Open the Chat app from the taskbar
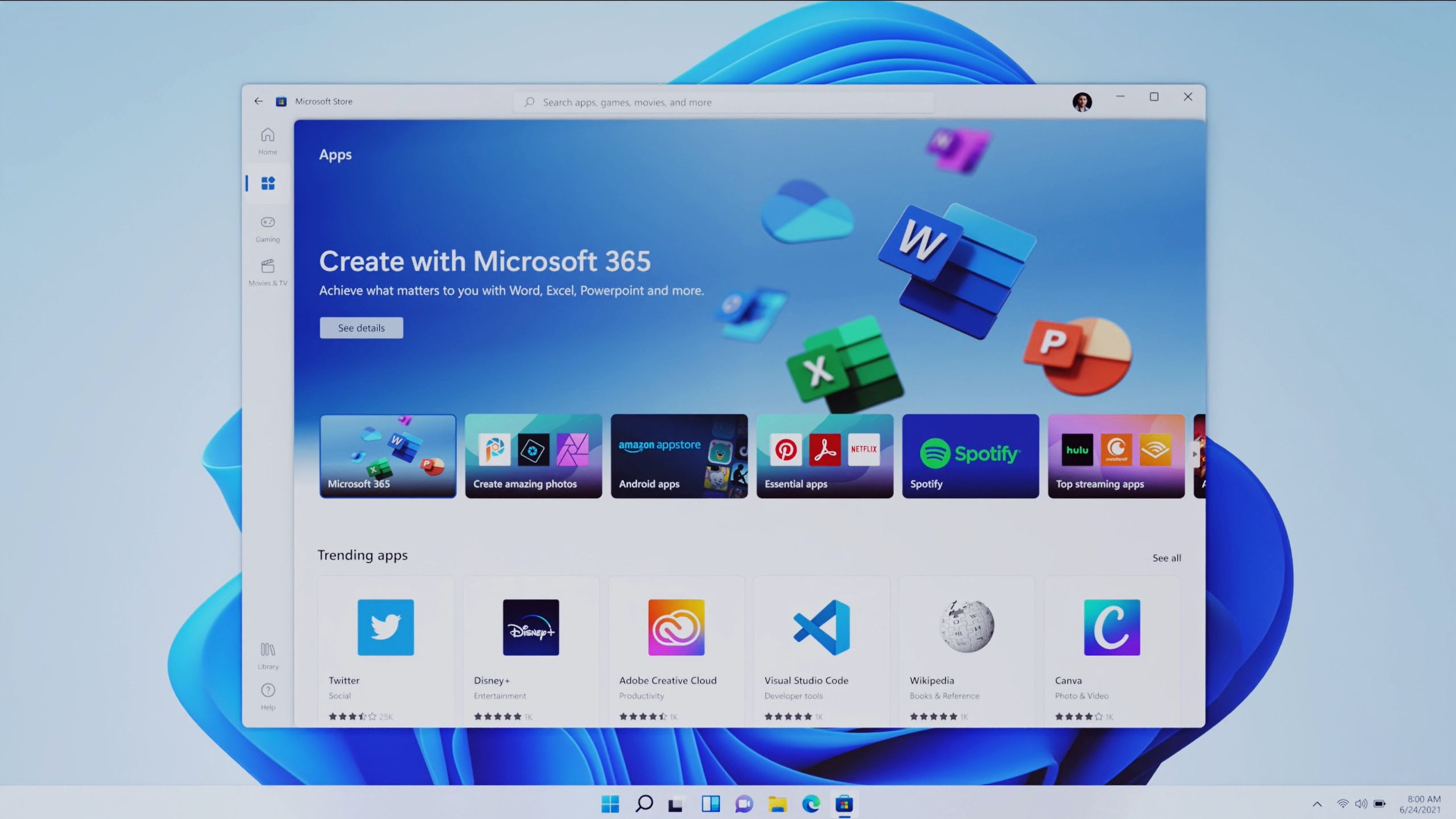 coord(743,804)
